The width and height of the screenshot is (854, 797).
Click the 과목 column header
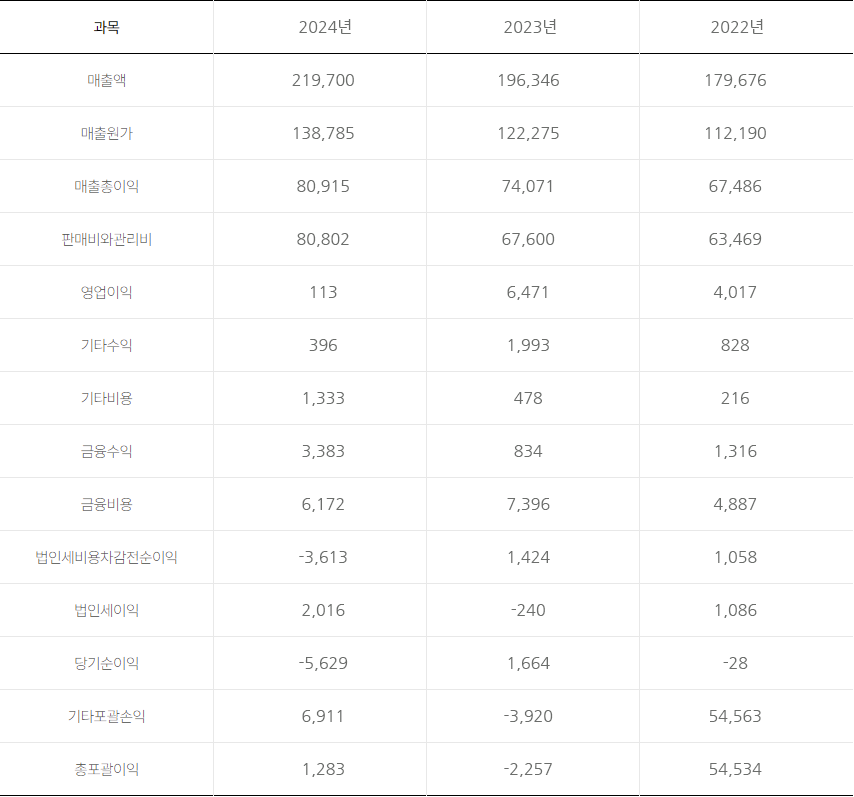pyautogui.click(x=106, y=27)
